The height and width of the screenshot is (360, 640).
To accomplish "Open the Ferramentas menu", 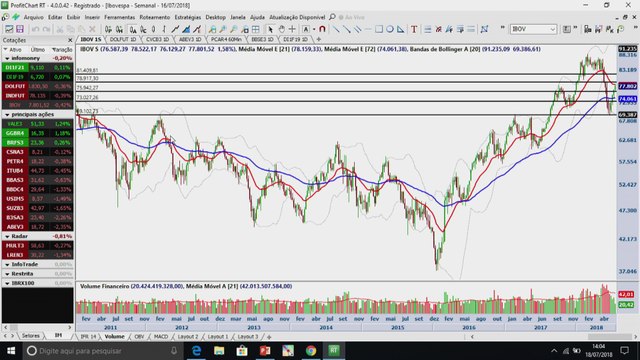I will (119, 17).
